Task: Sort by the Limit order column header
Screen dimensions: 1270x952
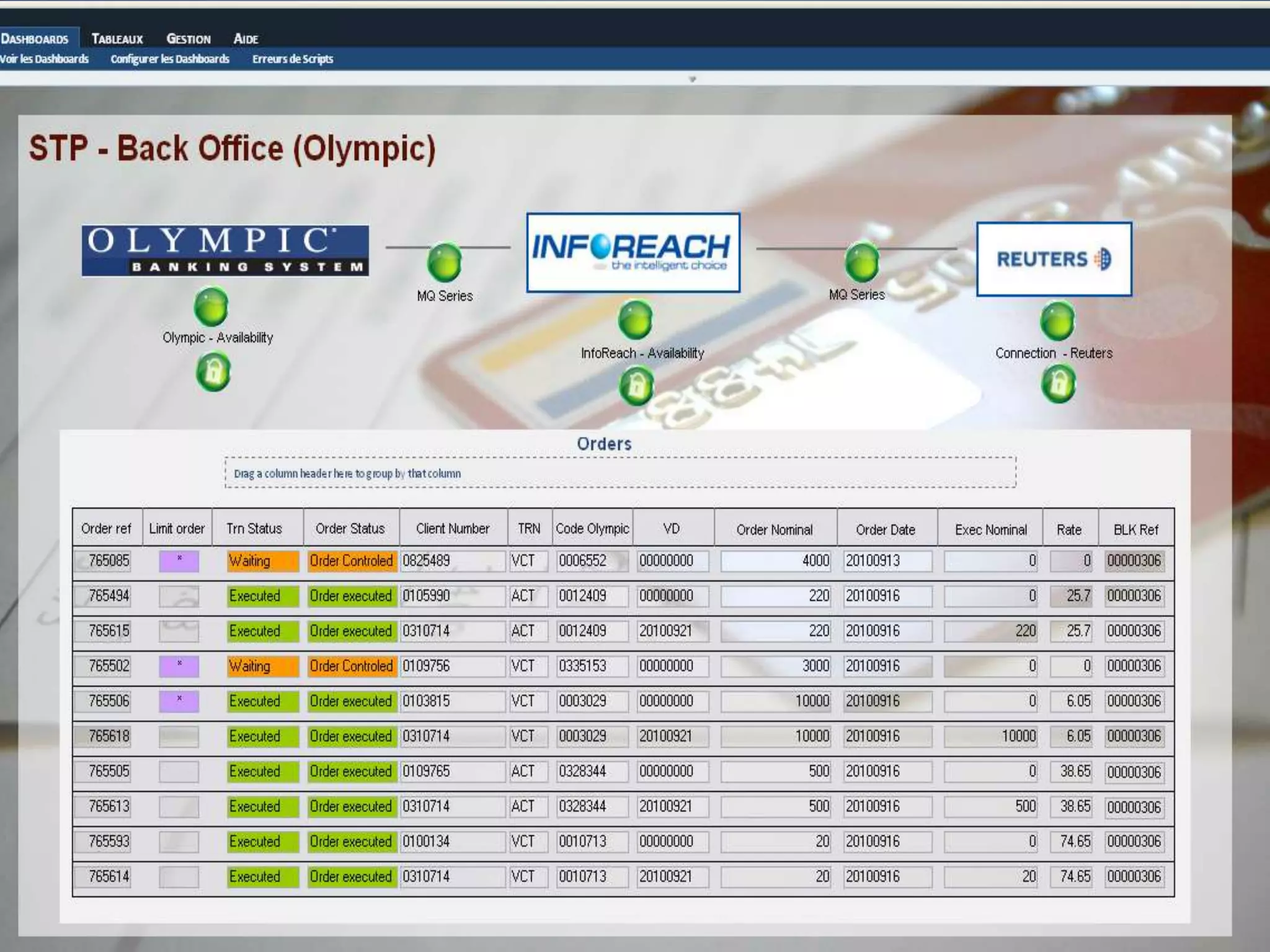Action: (177, 528)
